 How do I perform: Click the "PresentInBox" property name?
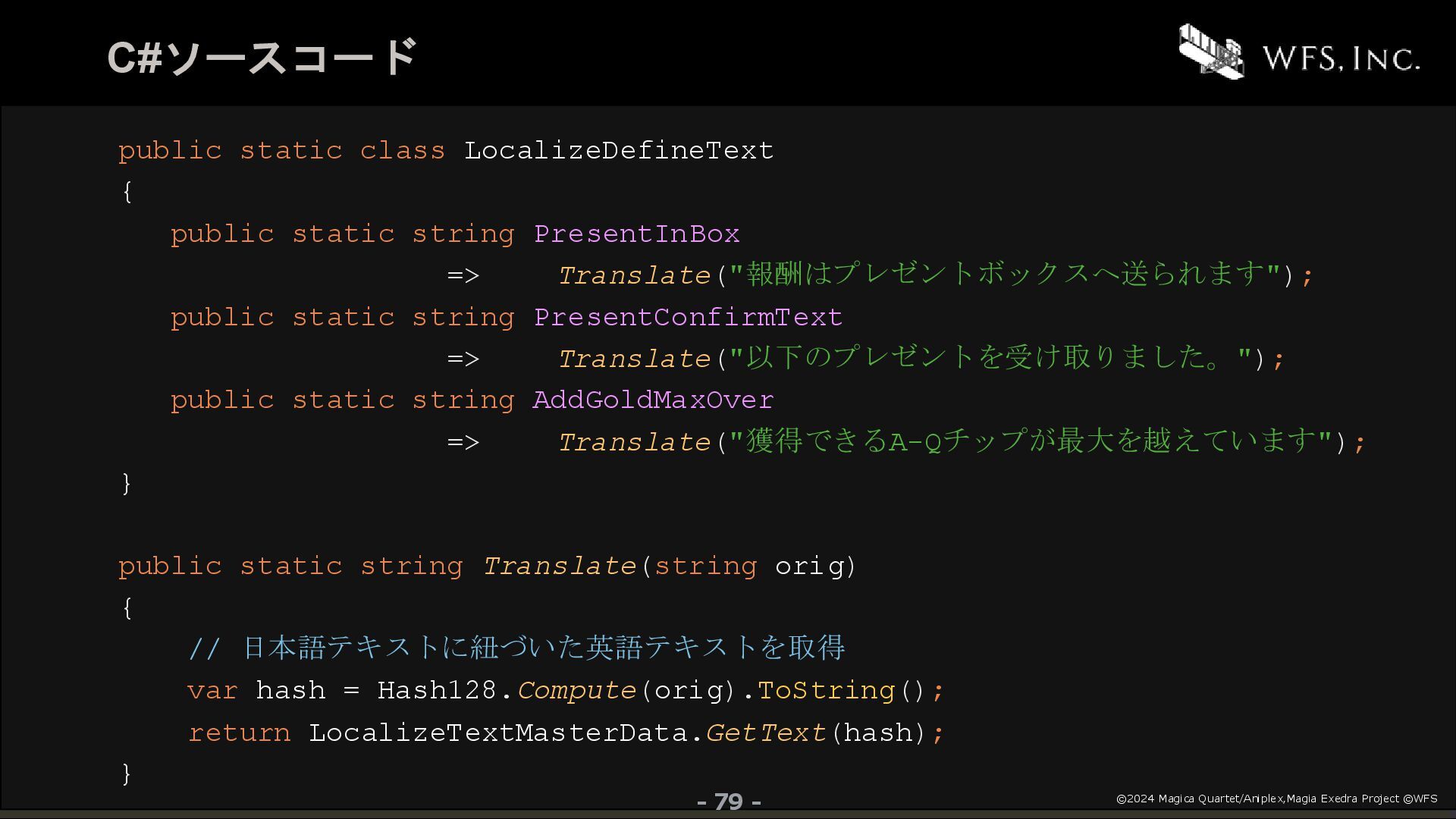pyautogui.click(x=637, y=234)
